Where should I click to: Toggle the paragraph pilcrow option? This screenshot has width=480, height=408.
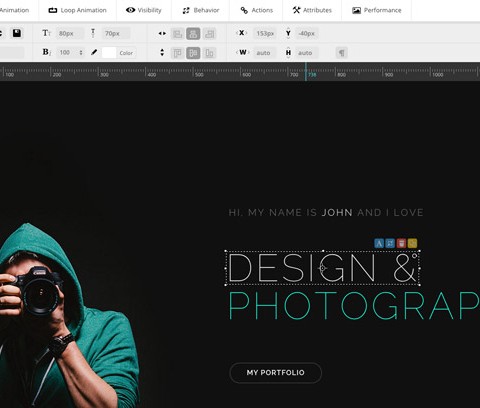tap(342, 53)
